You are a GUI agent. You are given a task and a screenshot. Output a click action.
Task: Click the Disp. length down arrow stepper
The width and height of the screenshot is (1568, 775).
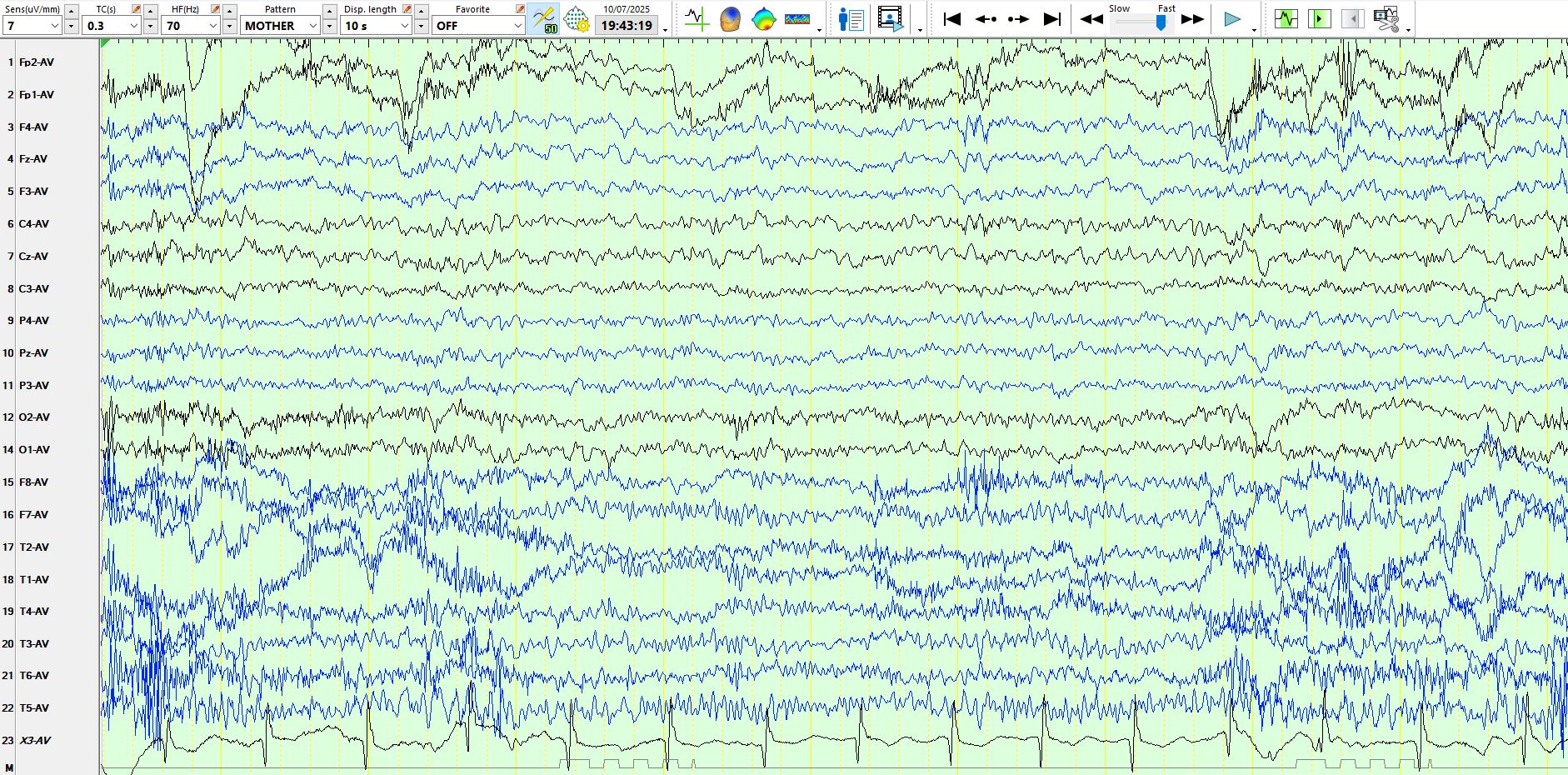(x=422, y=26)
